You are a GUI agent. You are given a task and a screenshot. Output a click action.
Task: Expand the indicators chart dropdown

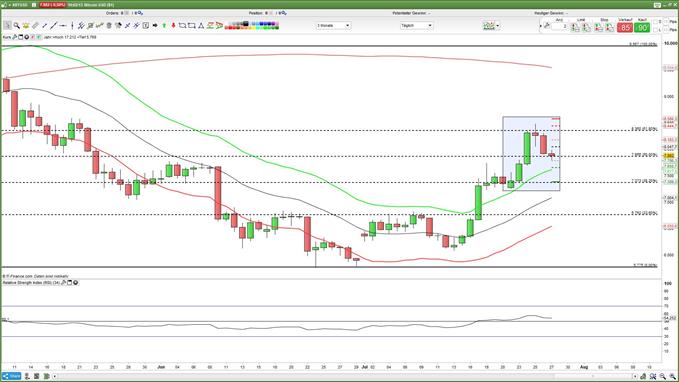[498, 26]
